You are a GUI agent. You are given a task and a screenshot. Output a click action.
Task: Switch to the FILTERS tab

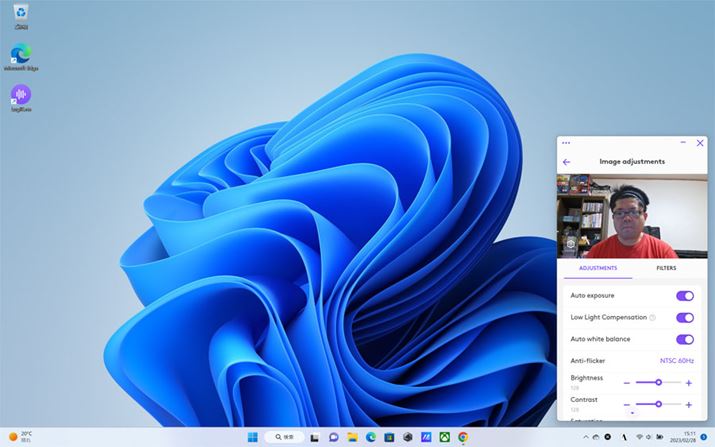(x=666, y=268)
